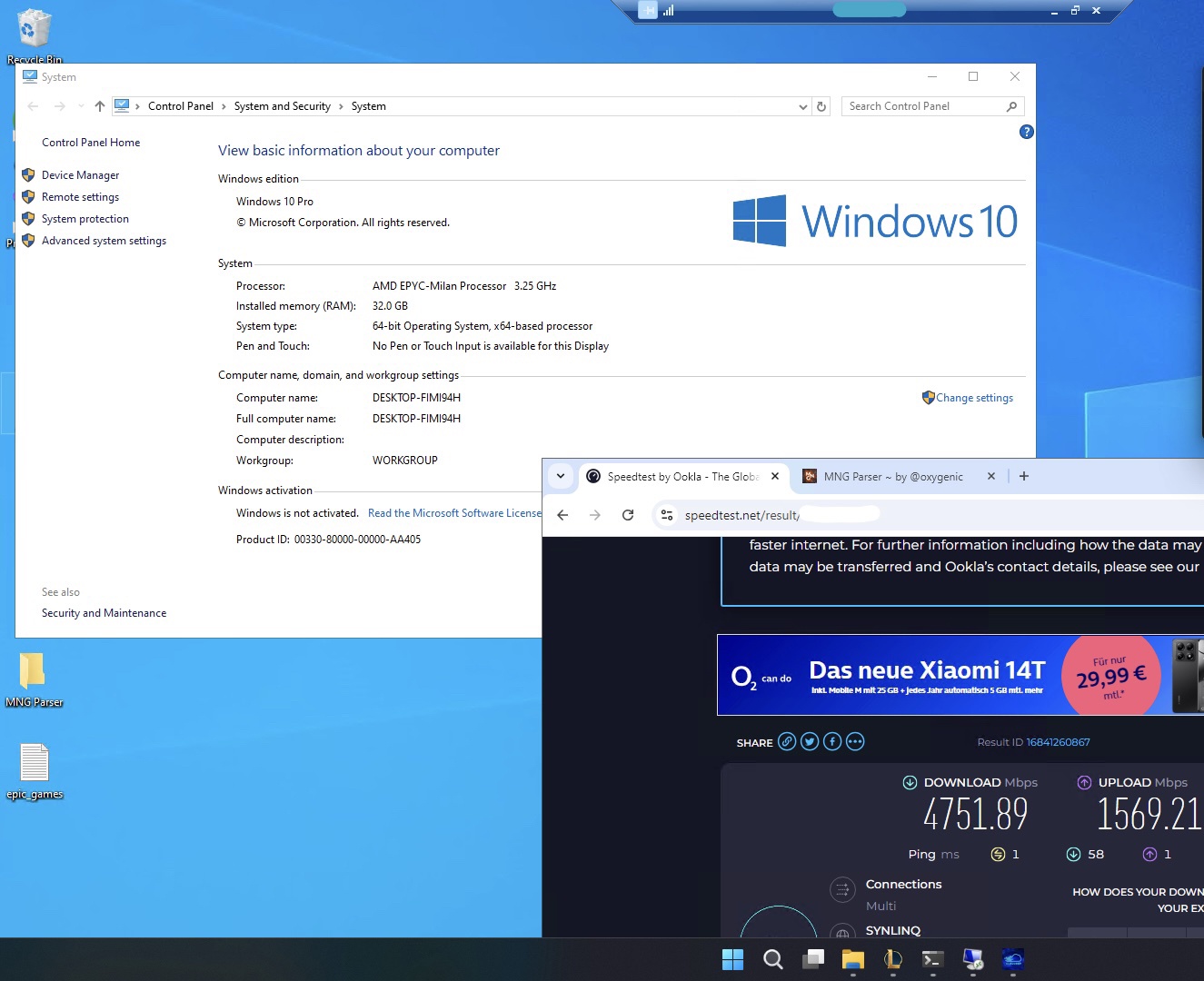1204x981 pixels.
Task: Click signal strength icon on remote session bar
Action: pos(669,10)
